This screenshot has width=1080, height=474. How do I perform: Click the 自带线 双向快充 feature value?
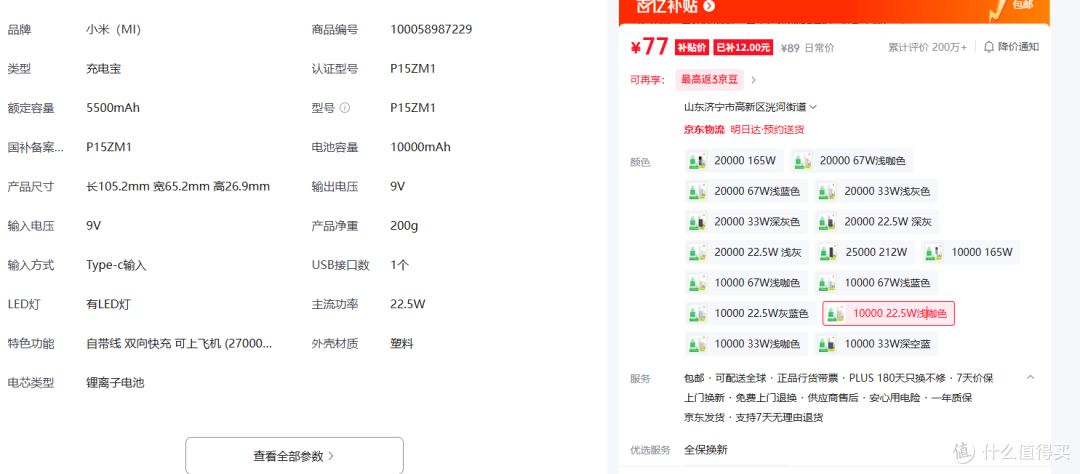[x=179, y=344]
